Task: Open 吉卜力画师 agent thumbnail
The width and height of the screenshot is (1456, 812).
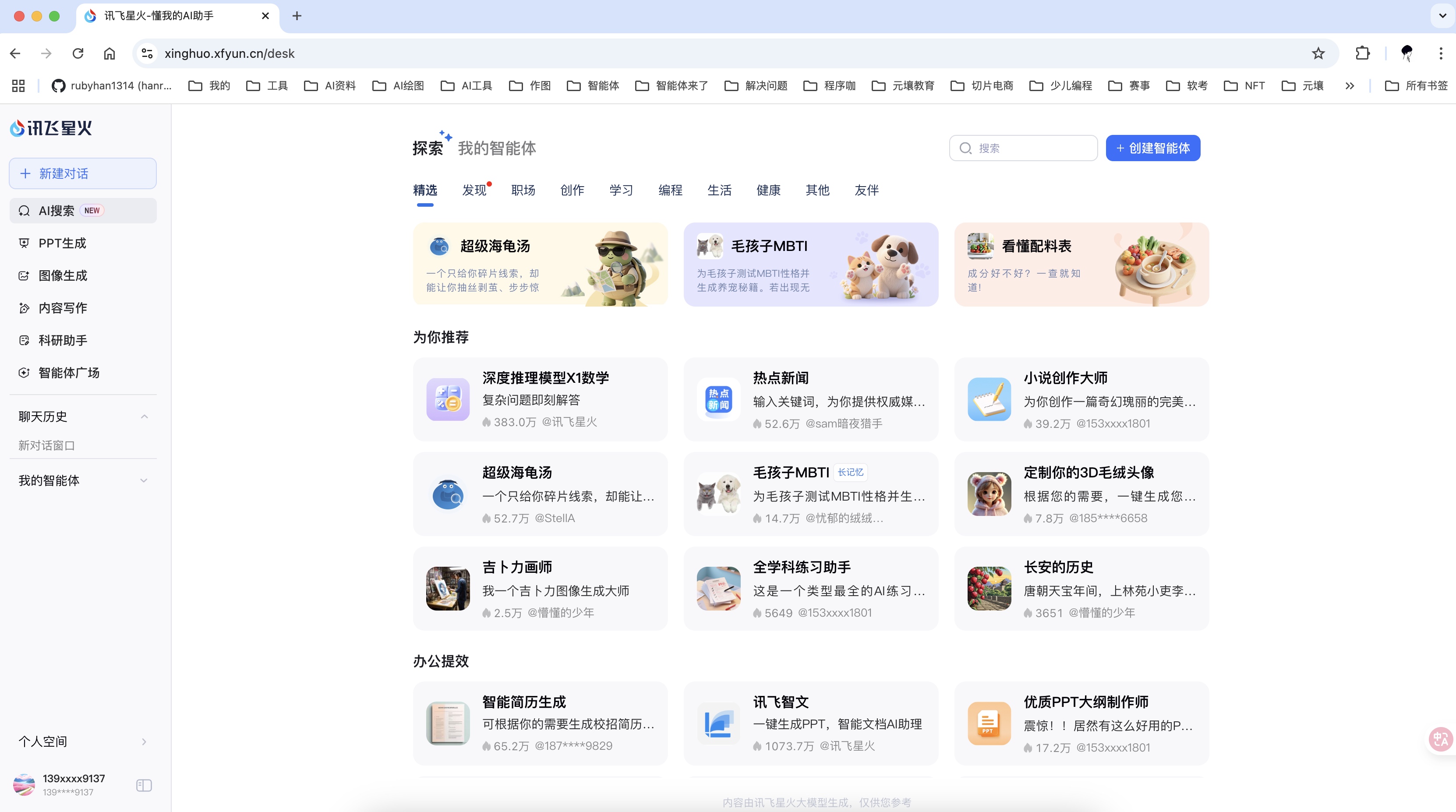Action: (x=448, y=589)
